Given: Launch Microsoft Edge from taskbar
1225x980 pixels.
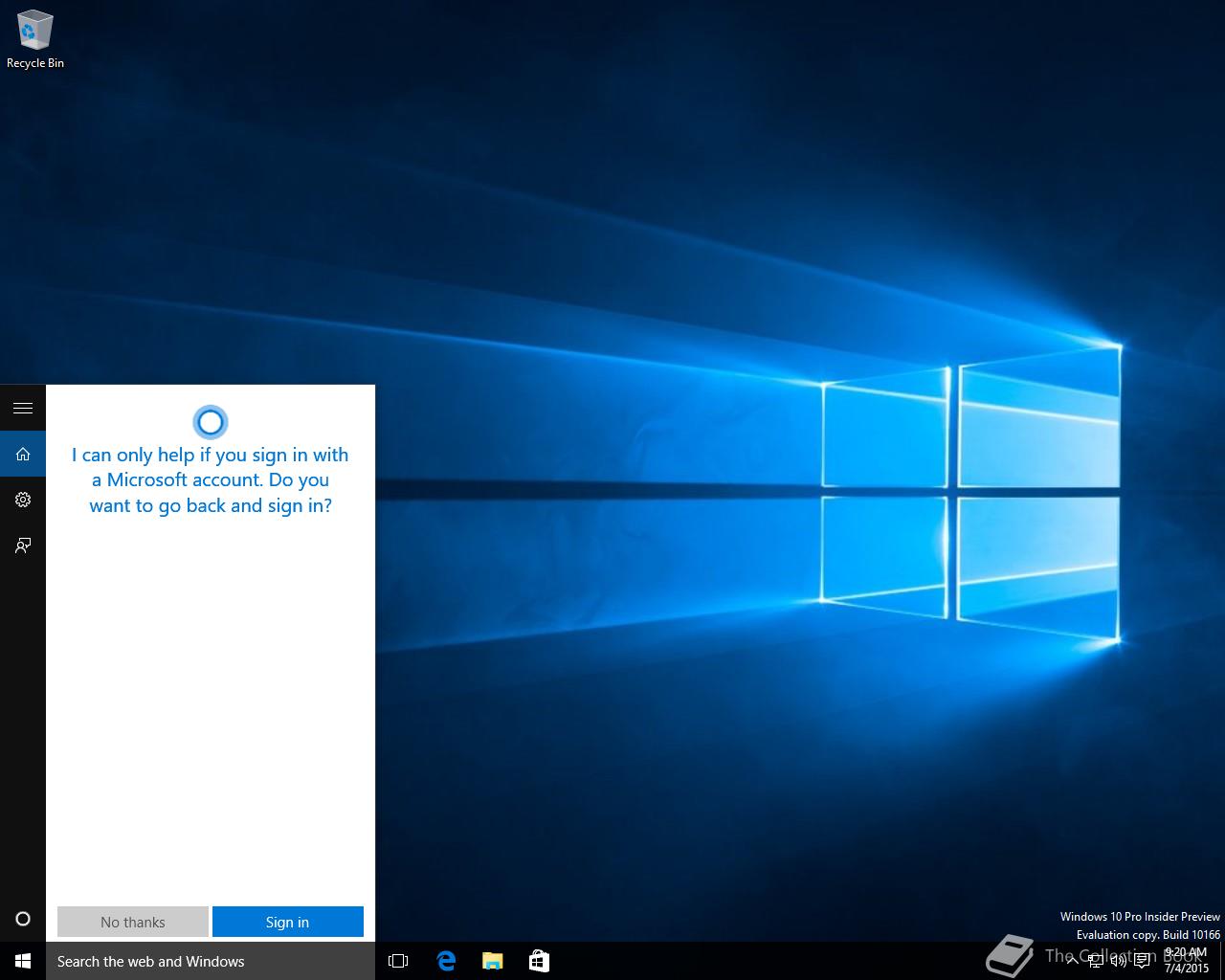Looking at the screenshot, I should (x=446, y=961).
